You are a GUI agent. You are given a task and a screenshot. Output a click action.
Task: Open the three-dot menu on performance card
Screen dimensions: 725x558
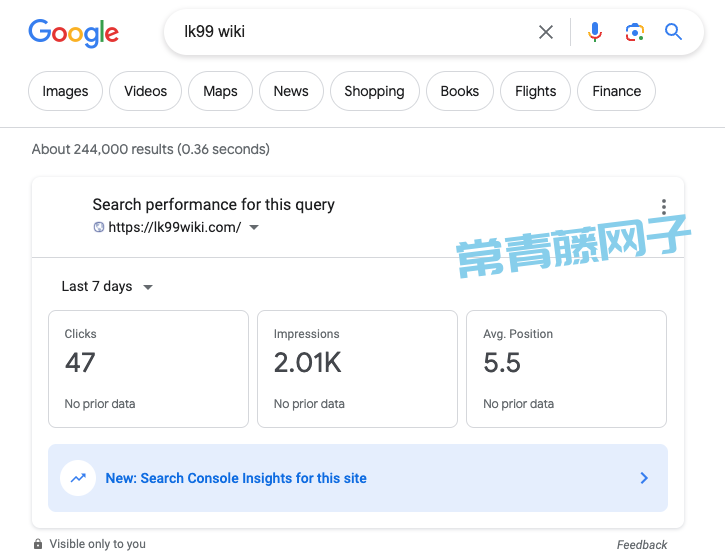[664, 207]
